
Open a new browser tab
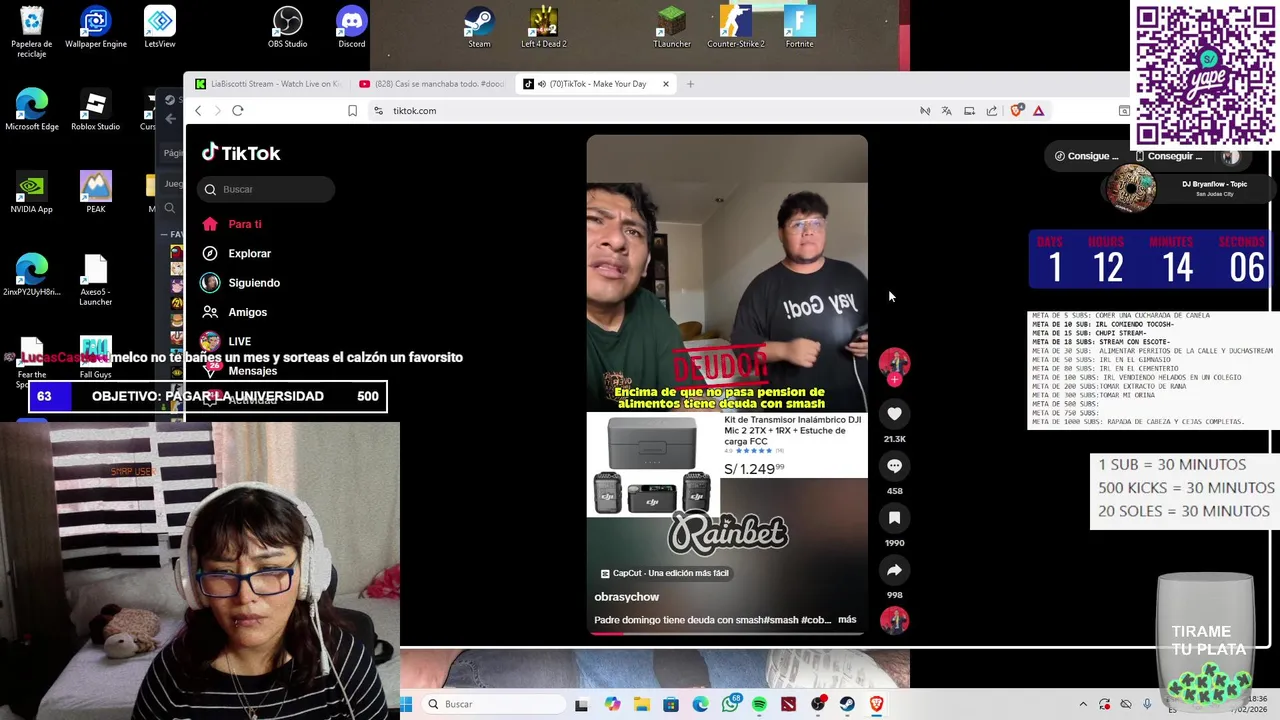[x=690, y=84]
